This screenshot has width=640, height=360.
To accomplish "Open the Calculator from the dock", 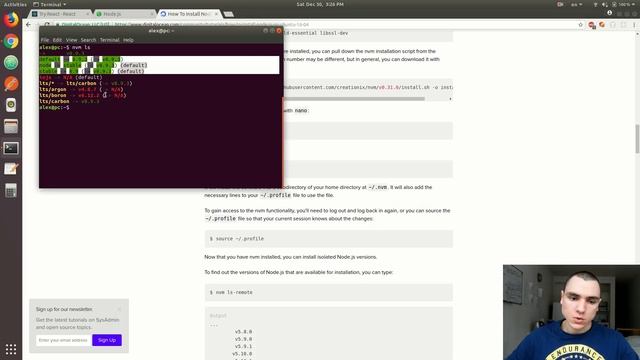I will coord(11,190).
